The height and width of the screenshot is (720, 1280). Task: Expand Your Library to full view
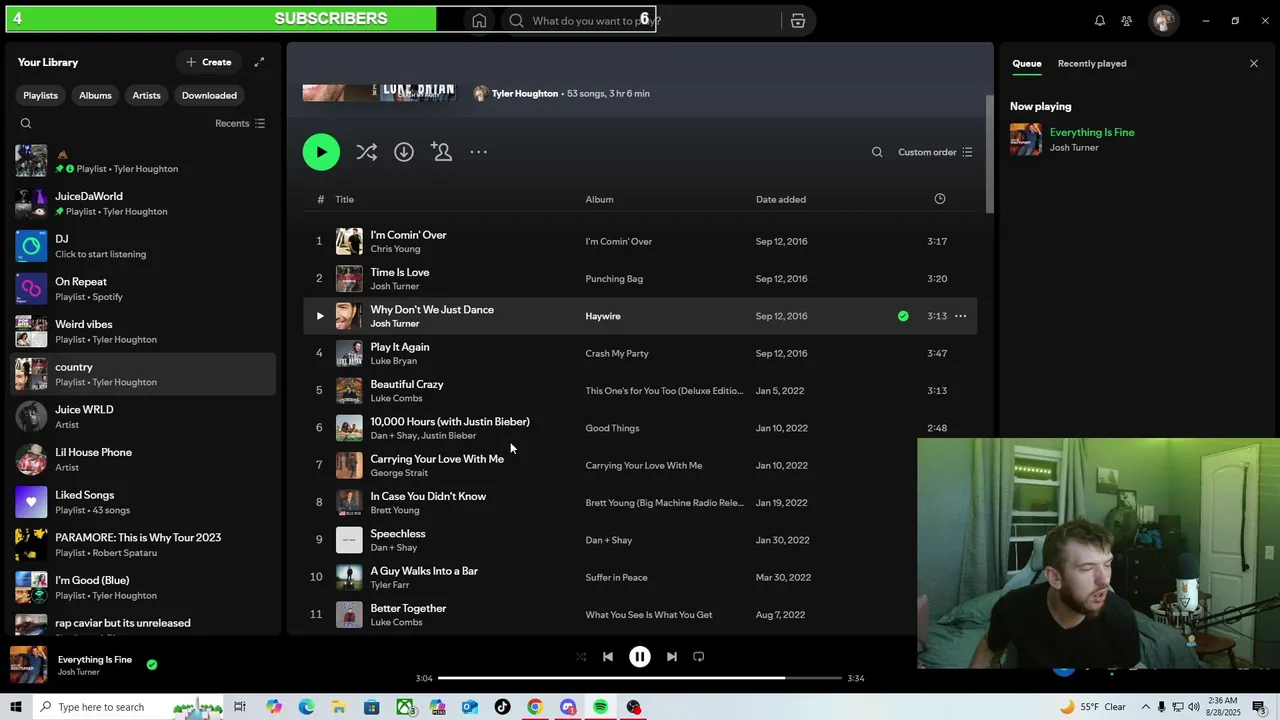259,62
